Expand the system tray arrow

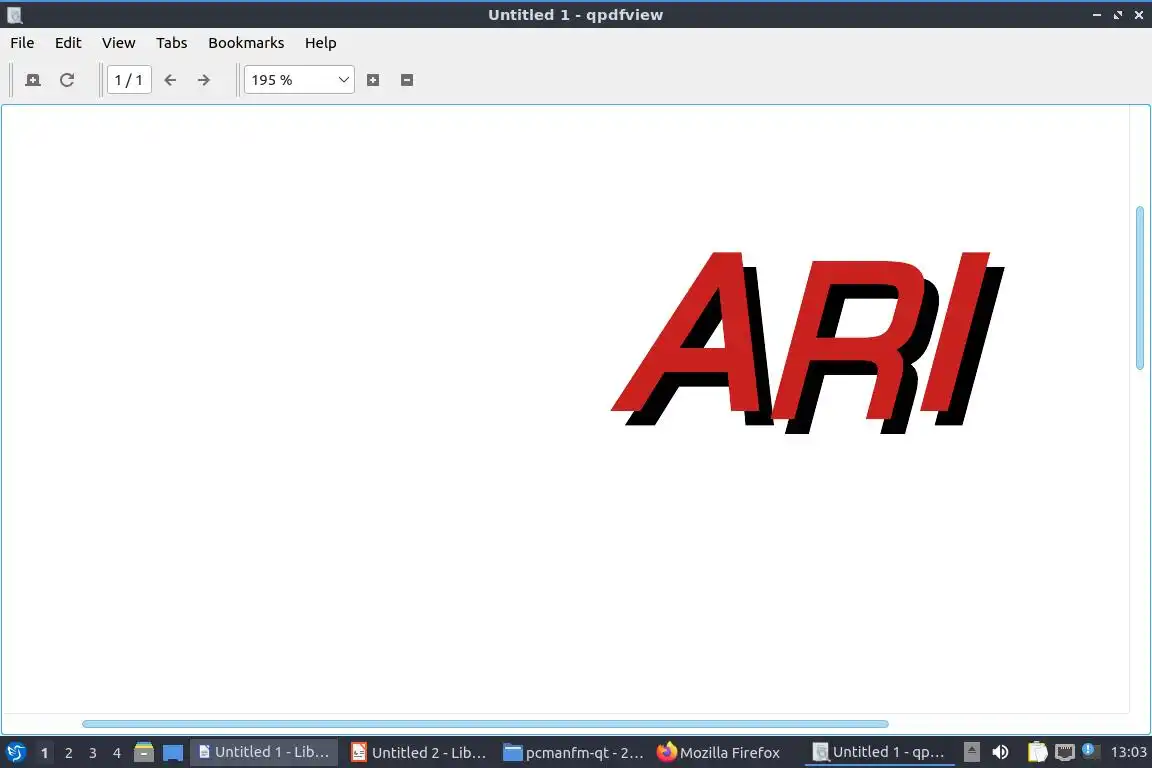pos(971,753)
